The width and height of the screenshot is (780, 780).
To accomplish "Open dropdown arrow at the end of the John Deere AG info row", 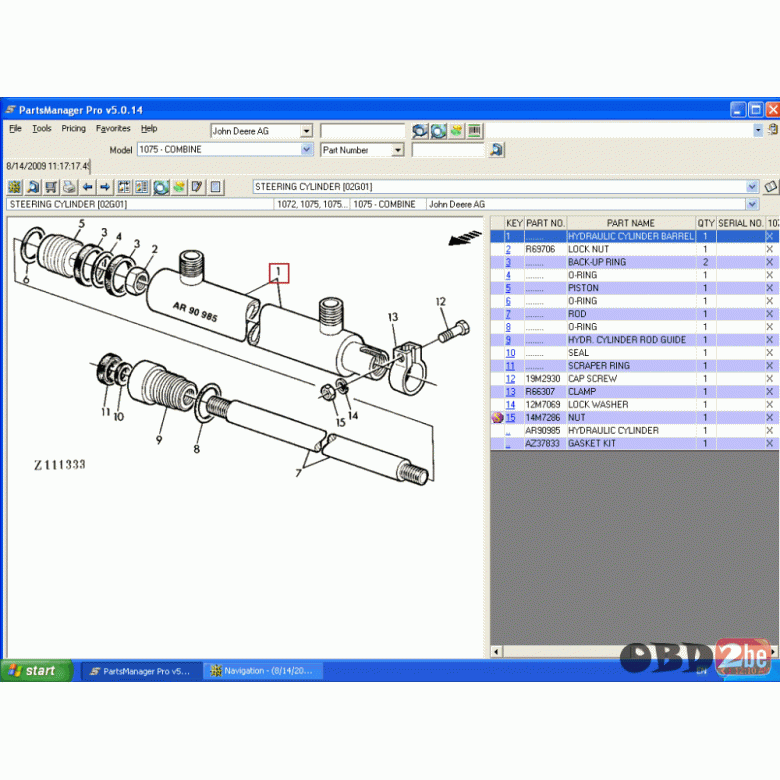I will pos(752,204).
